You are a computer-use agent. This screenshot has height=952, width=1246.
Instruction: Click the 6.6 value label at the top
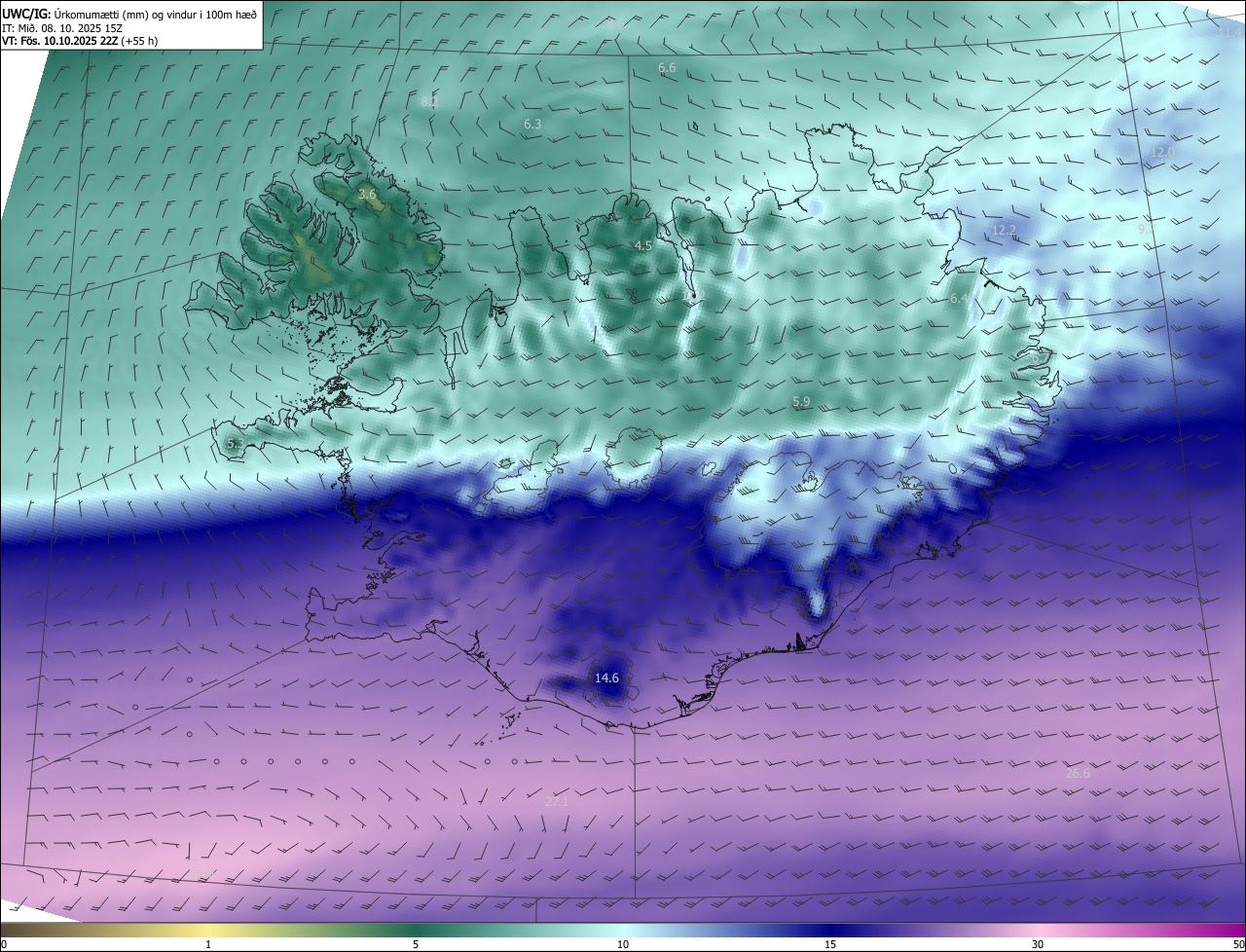(x=667, y=68)
